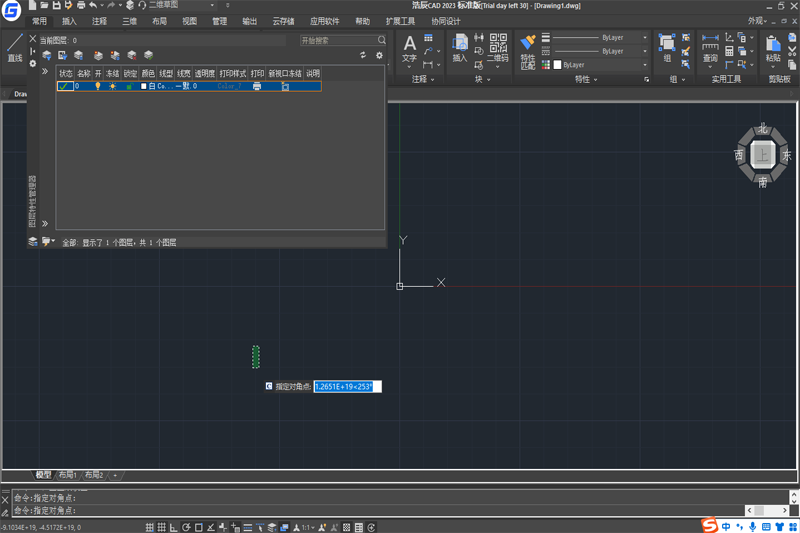Select the 直线 (Line) tool
Image resolution: width=800 pixels, height=533 pixels.
tap(14, 47)
